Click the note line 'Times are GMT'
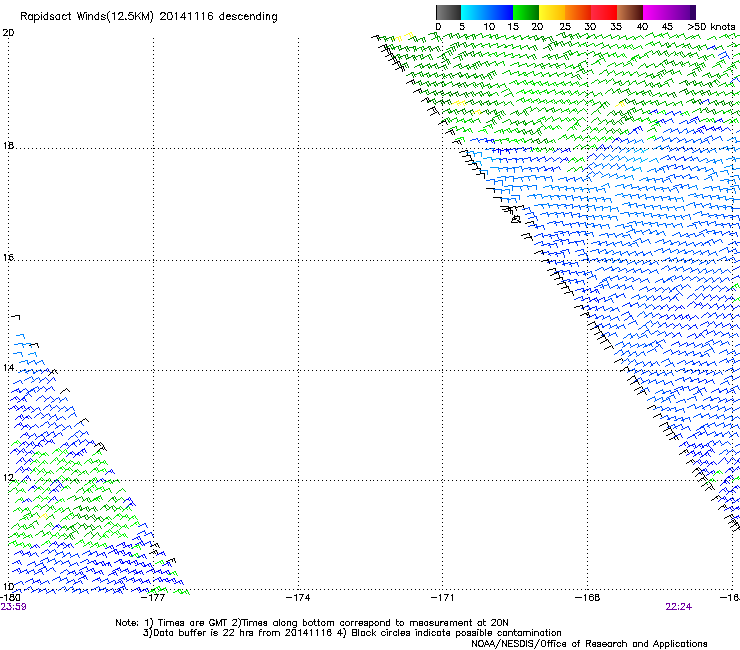740x650 pixels. 192,623
